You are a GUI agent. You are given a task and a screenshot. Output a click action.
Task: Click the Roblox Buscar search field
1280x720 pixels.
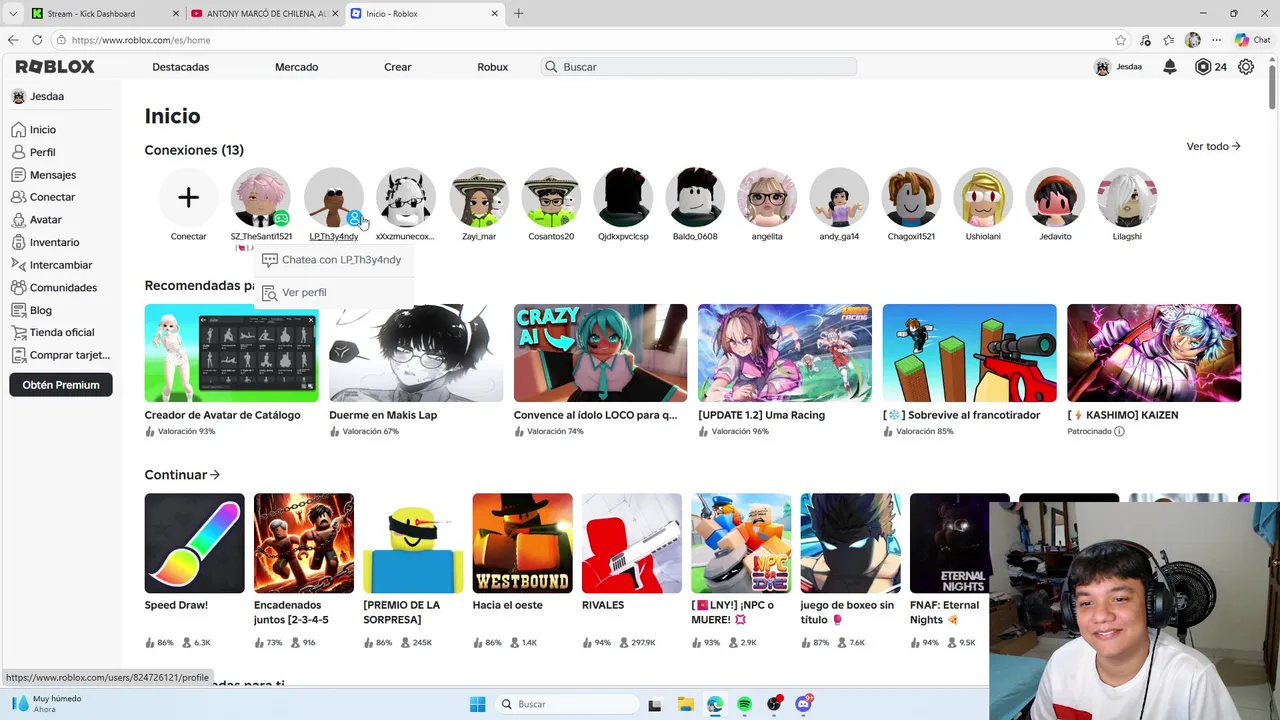tap(699, 67)
